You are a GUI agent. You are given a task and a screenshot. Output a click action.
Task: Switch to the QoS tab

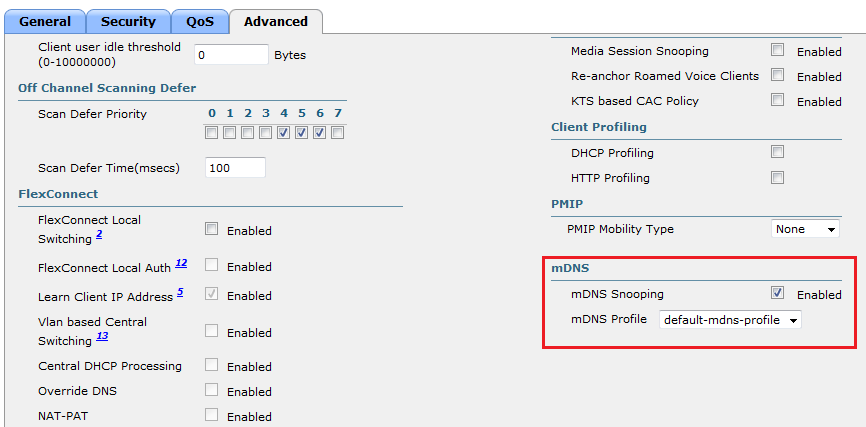coord(199,21)
